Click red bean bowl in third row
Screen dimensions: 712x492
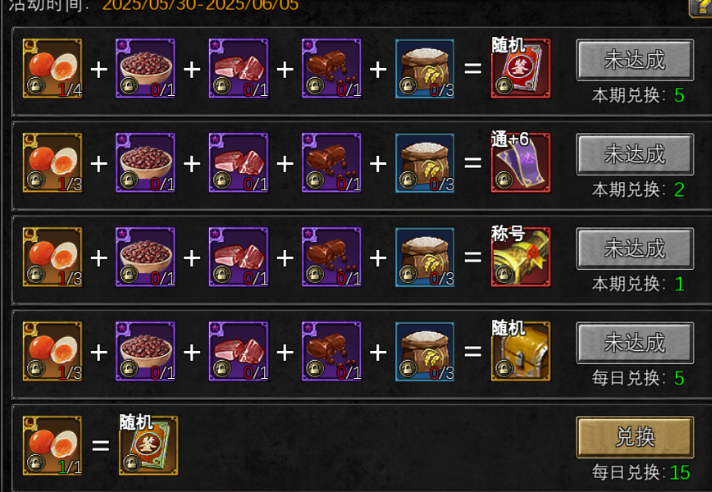tap(146, 257)
